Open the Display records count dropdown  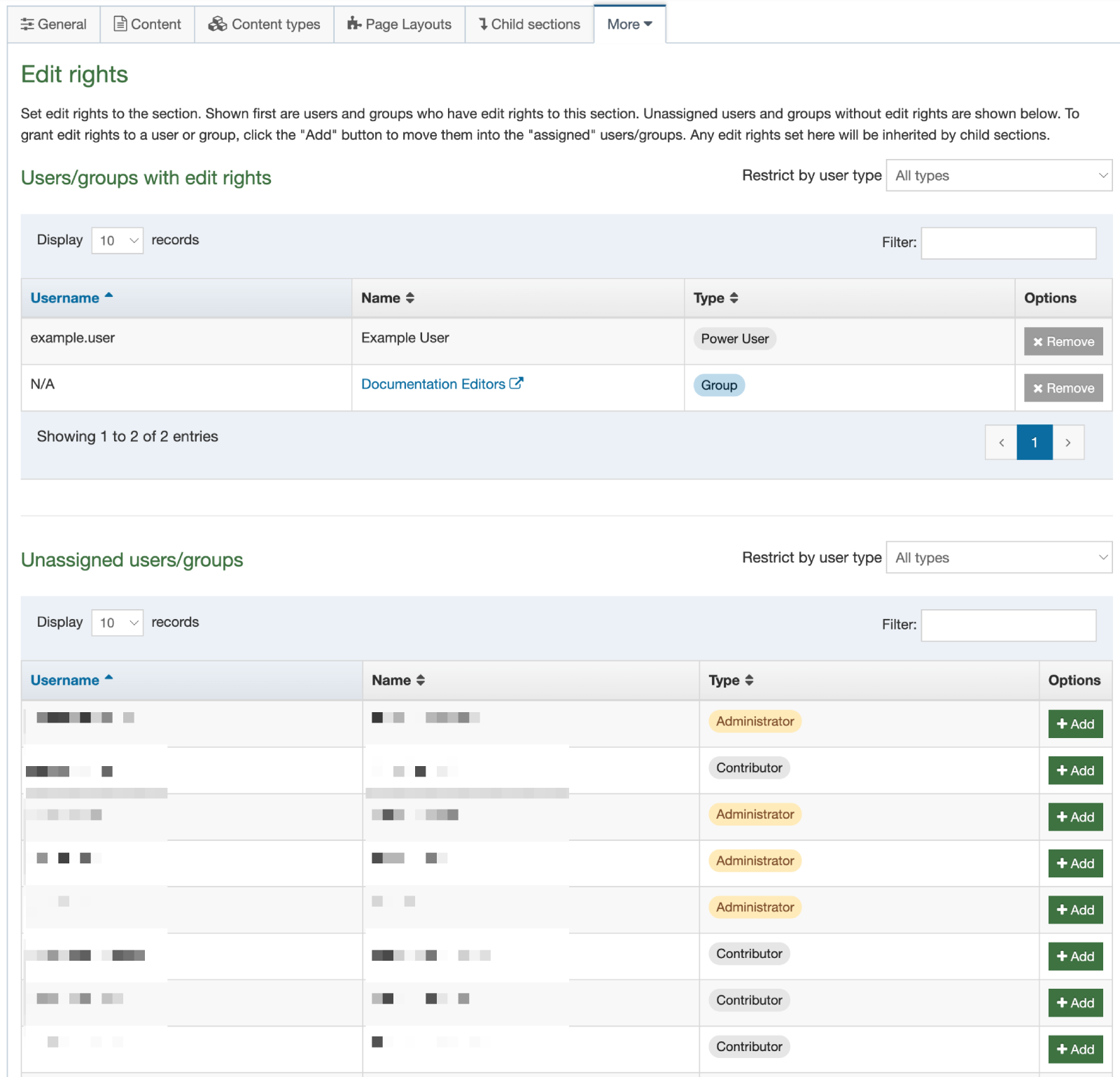(117, 240)
